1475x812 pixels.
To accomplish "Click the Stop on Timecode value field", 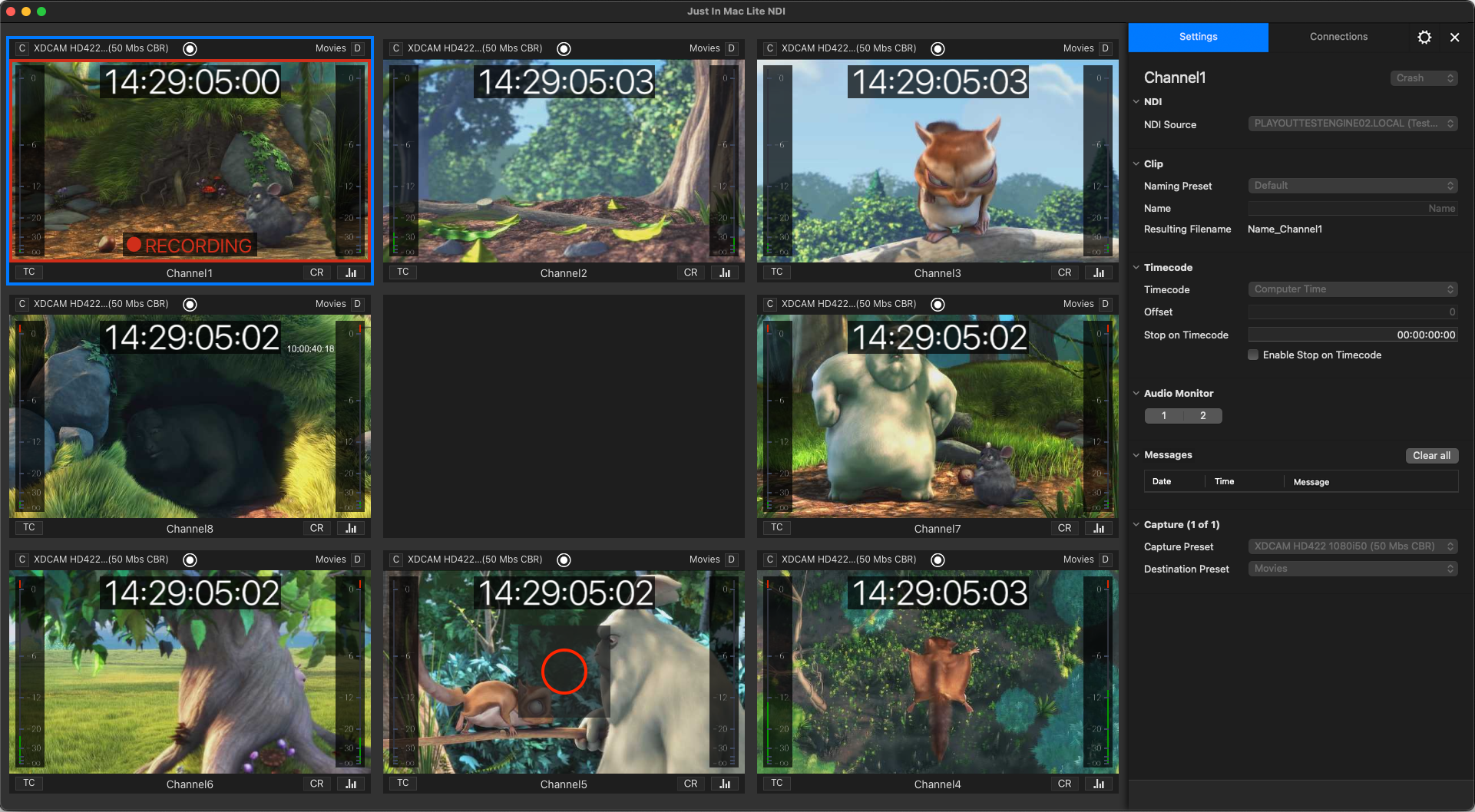I will coord(1353,335).
